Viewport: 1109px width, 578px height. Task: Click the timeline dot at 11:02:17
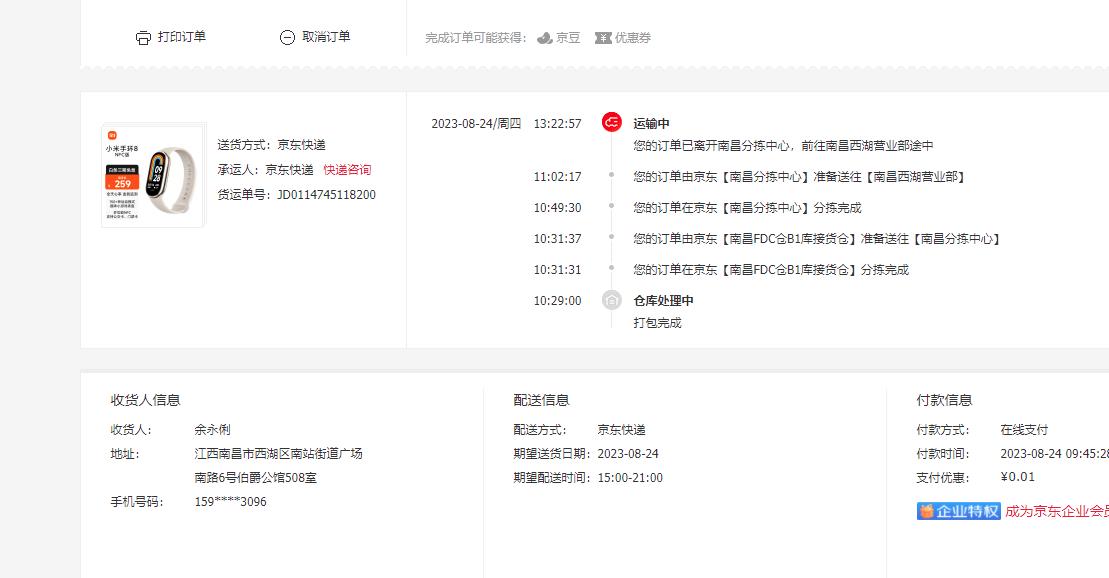pos(612,175)
